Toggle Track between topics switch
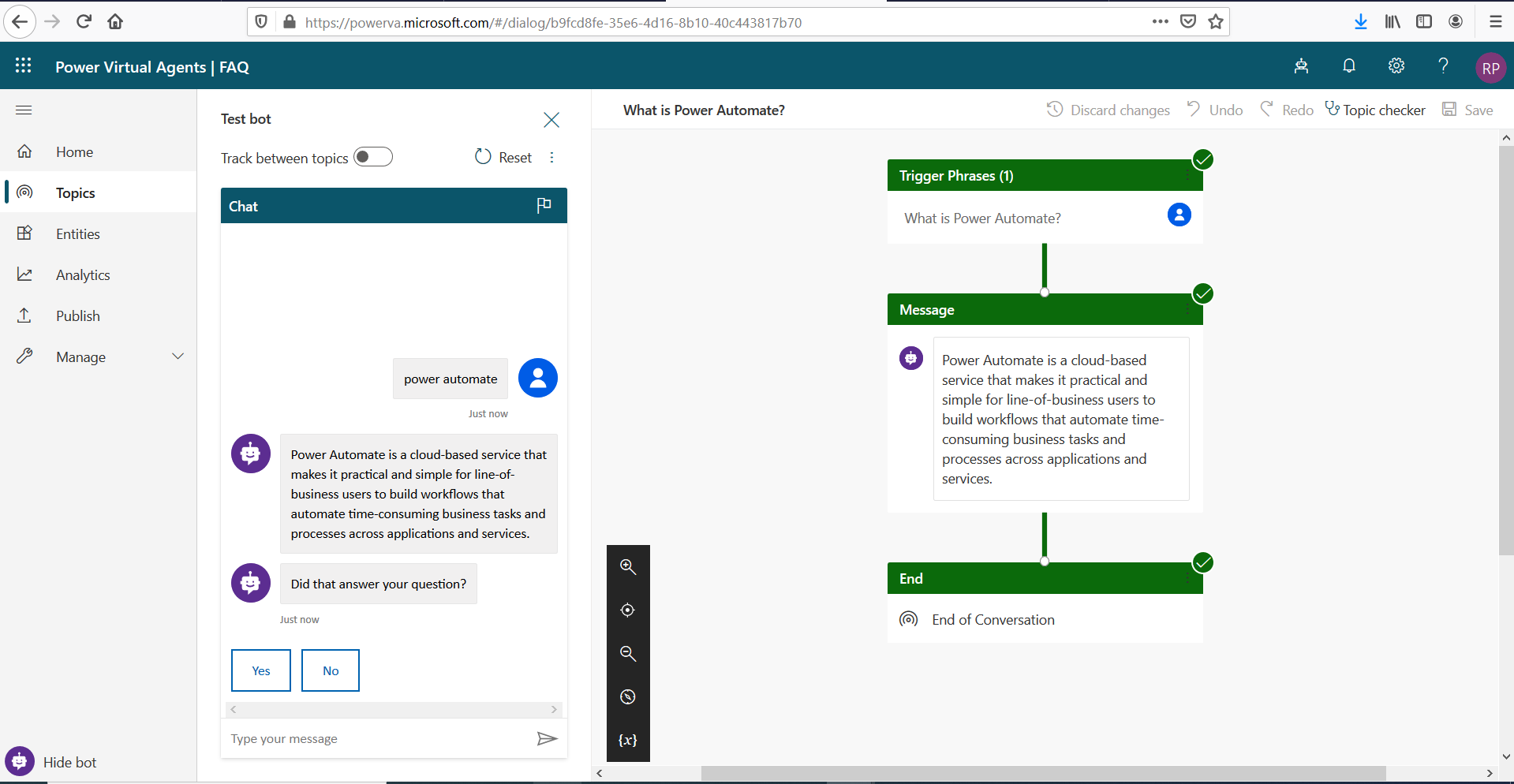Screen dimensions: 1514x784 pyautogui.click(x=373, y=157)
